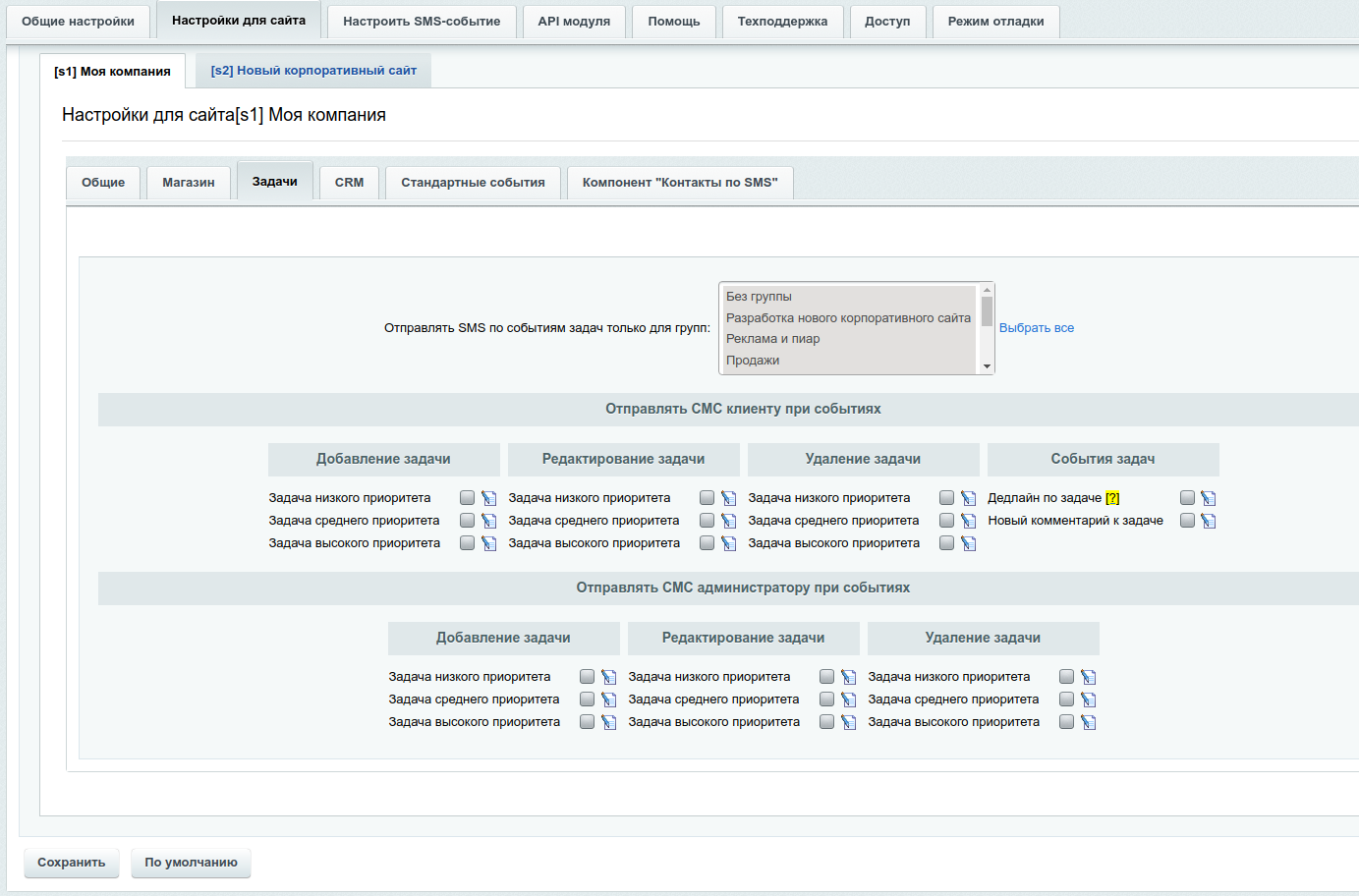Click the groups list scrollbar thumb
The image size is (1359, 896).
tap(987, 311)
